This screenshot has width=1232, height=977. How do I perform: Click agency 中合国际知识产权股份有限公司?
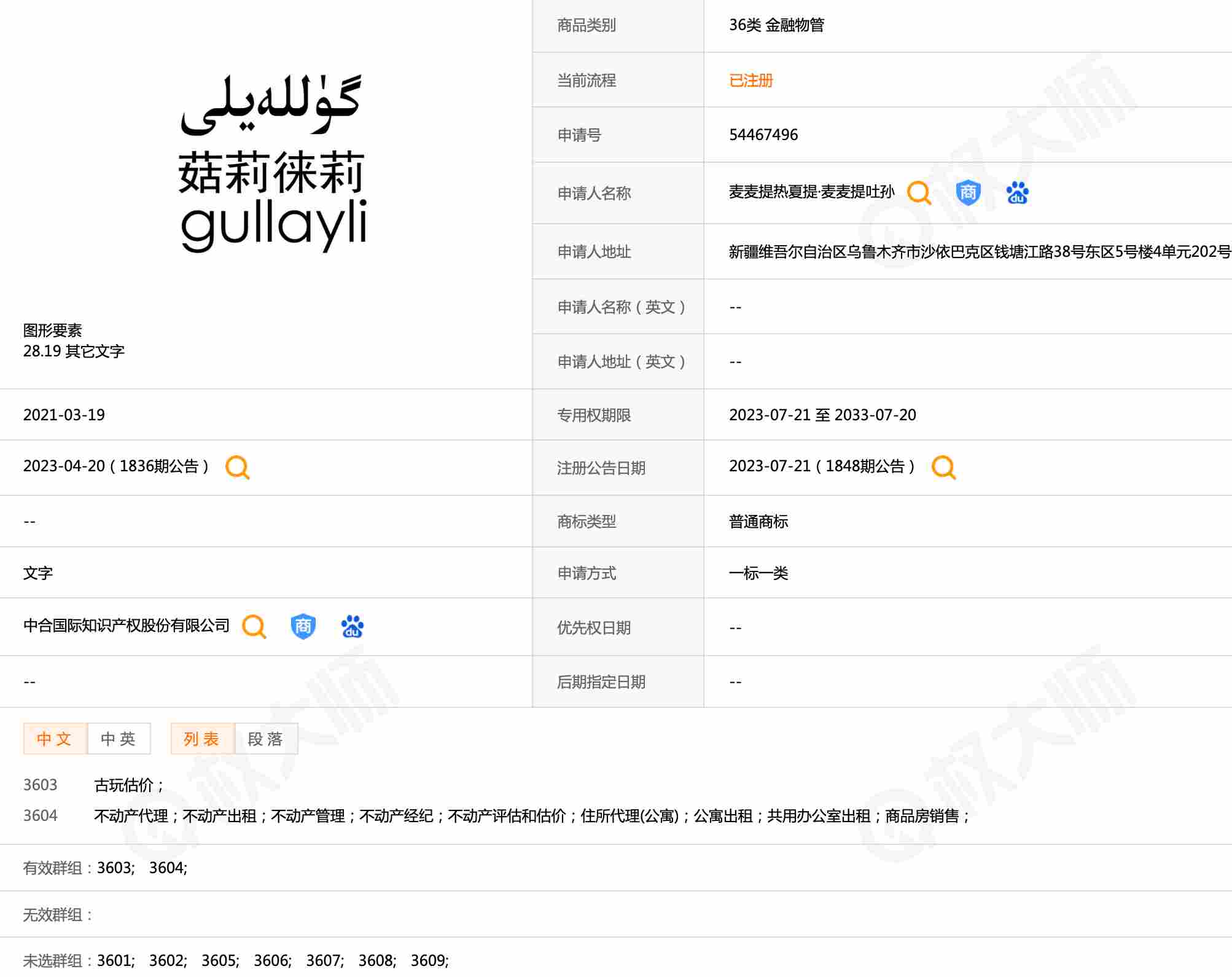127,626
